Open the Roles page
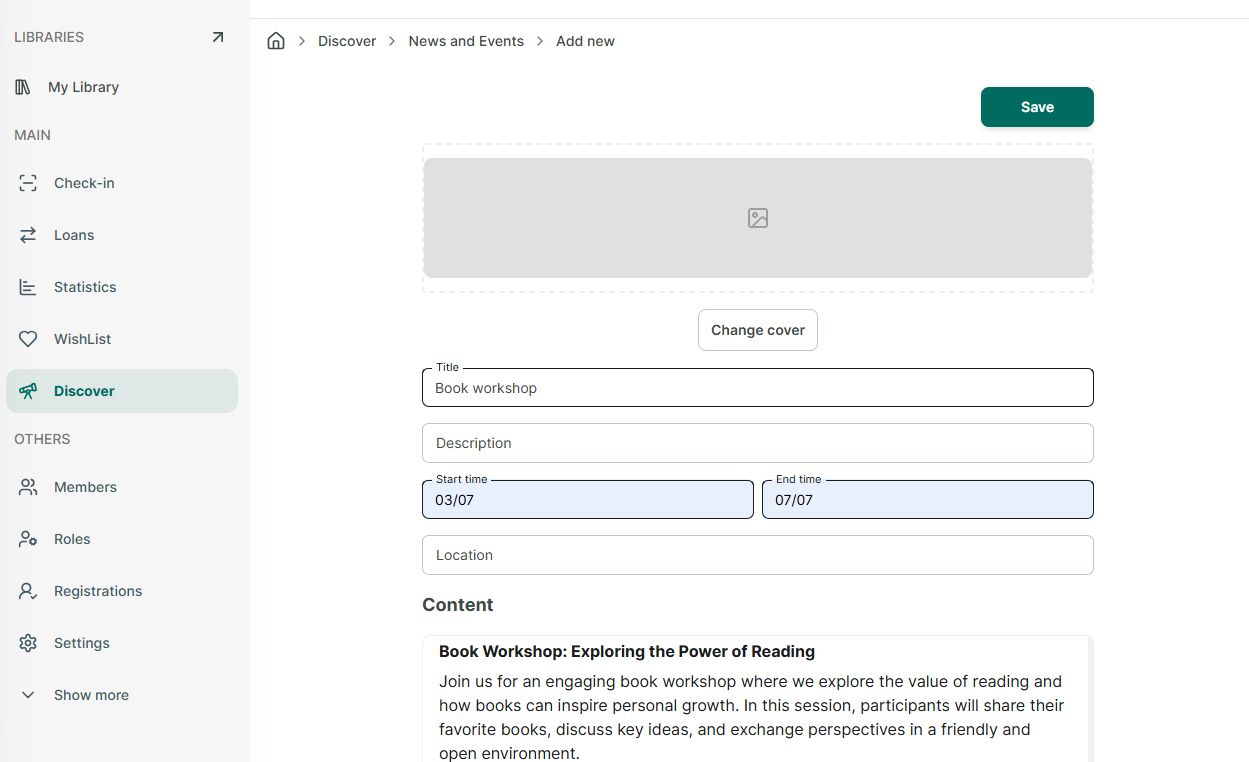 (x=122, y=539)
